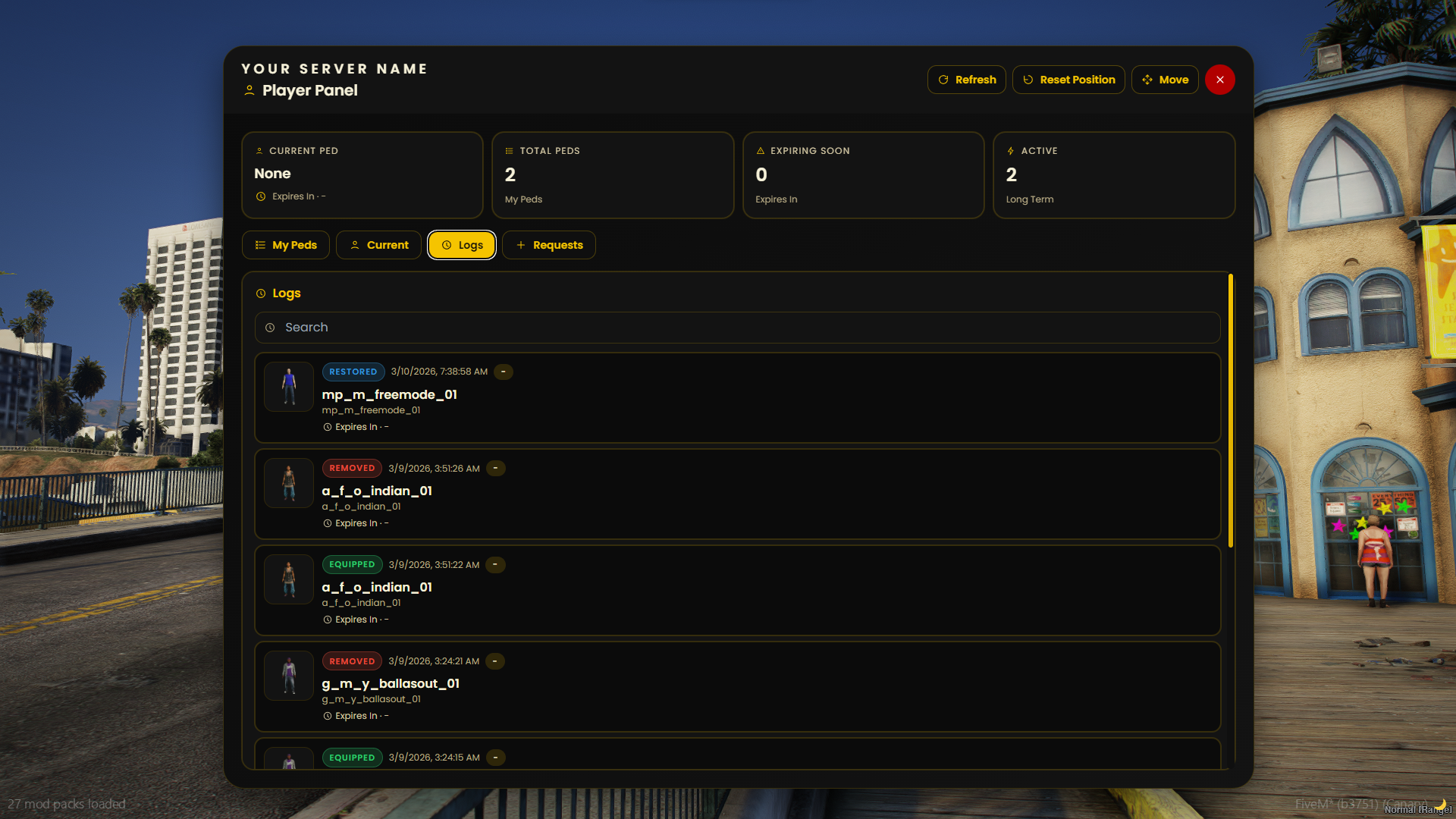Screen dimensions: 1456x819
Task: Click Reset Position button
Action: click(x=1068, y=80)
